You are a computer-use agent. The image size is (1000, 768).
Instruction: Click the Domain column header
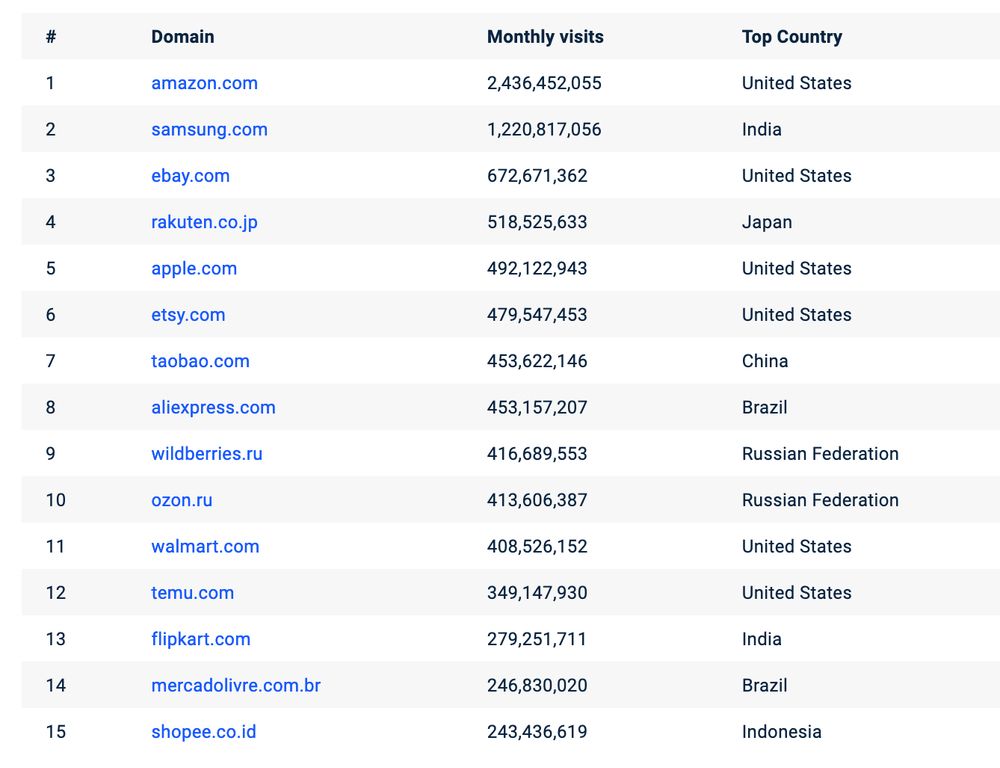tap(182, 37)
